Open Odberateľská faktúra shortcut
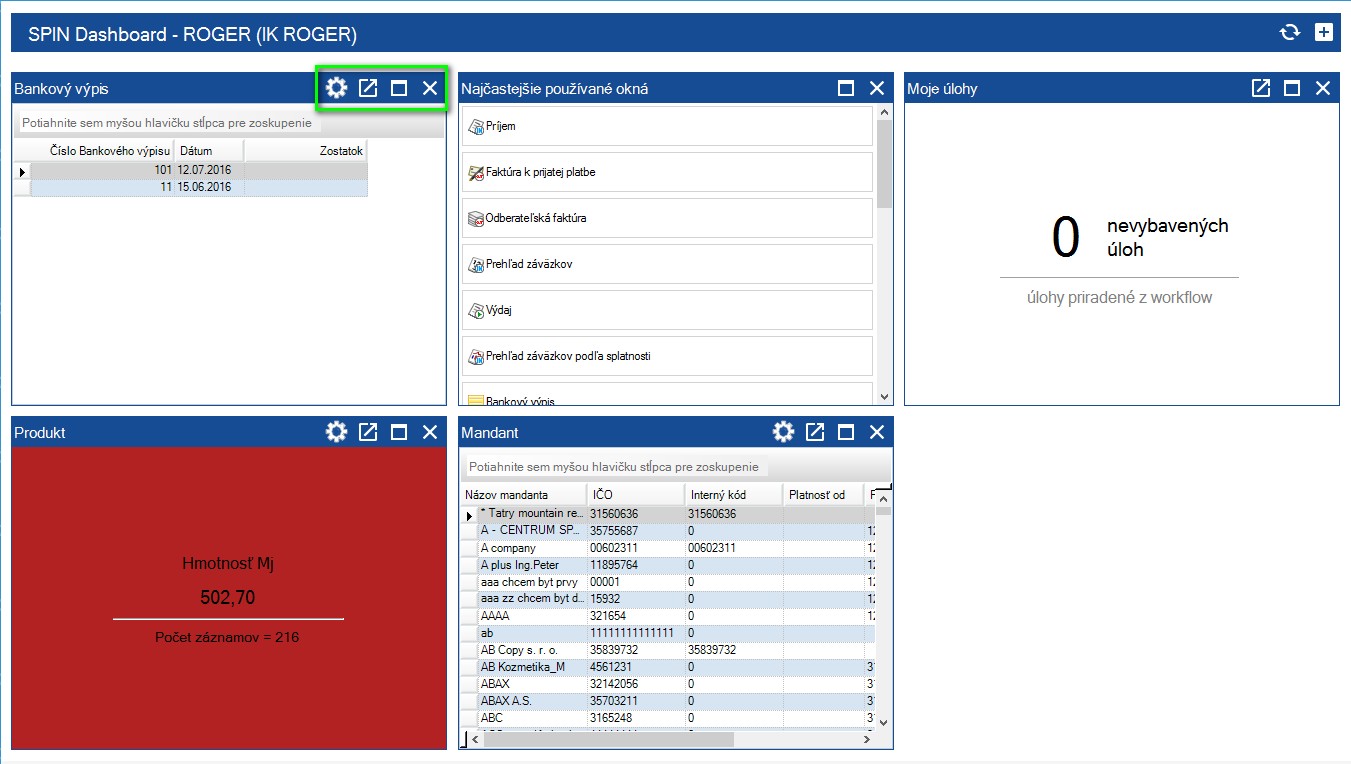Image resolution: width=1351 pixels, height=764 pixels. 667,218
